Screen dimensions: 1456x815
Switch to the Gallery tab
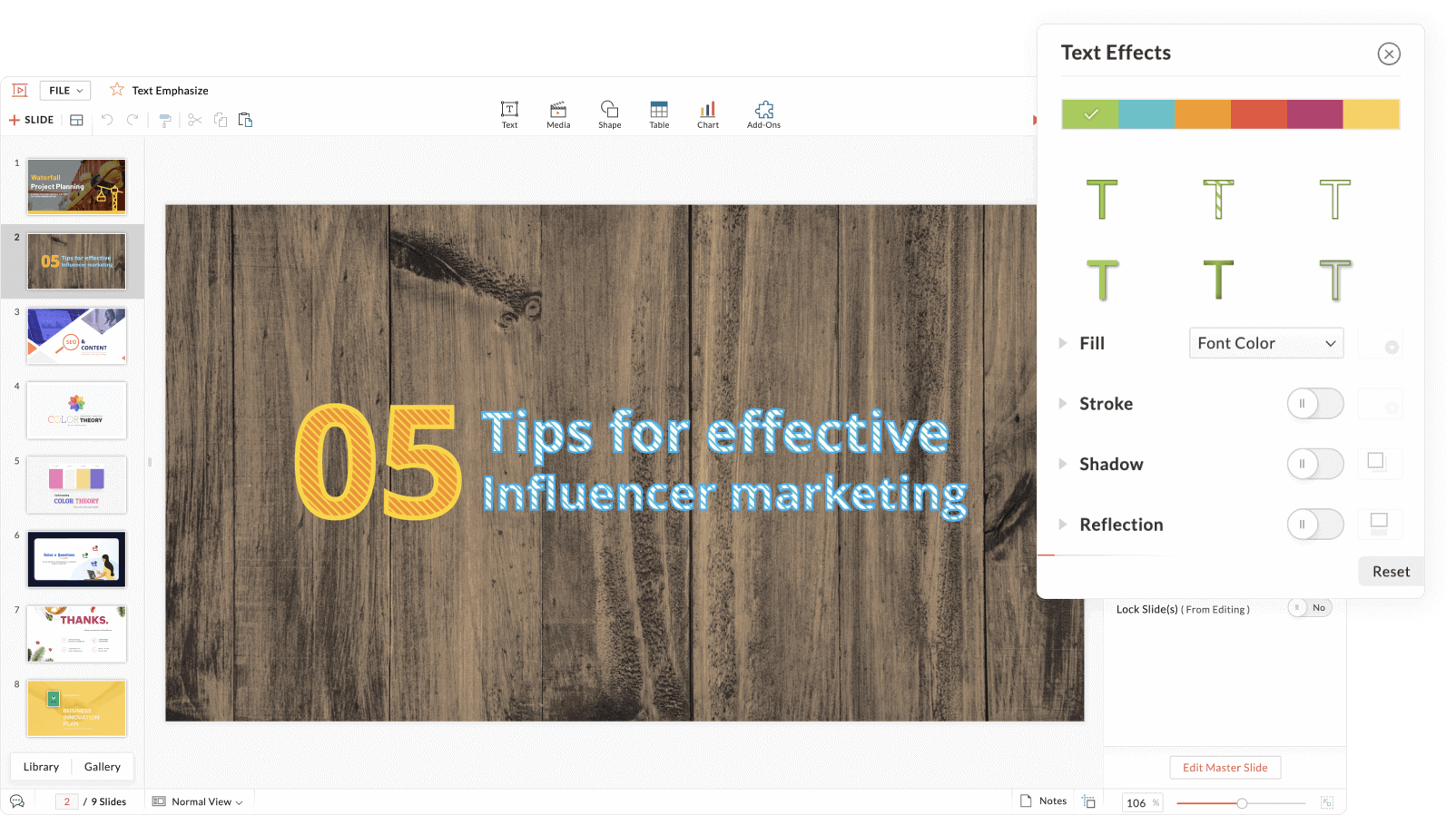[x=103, y=767]
